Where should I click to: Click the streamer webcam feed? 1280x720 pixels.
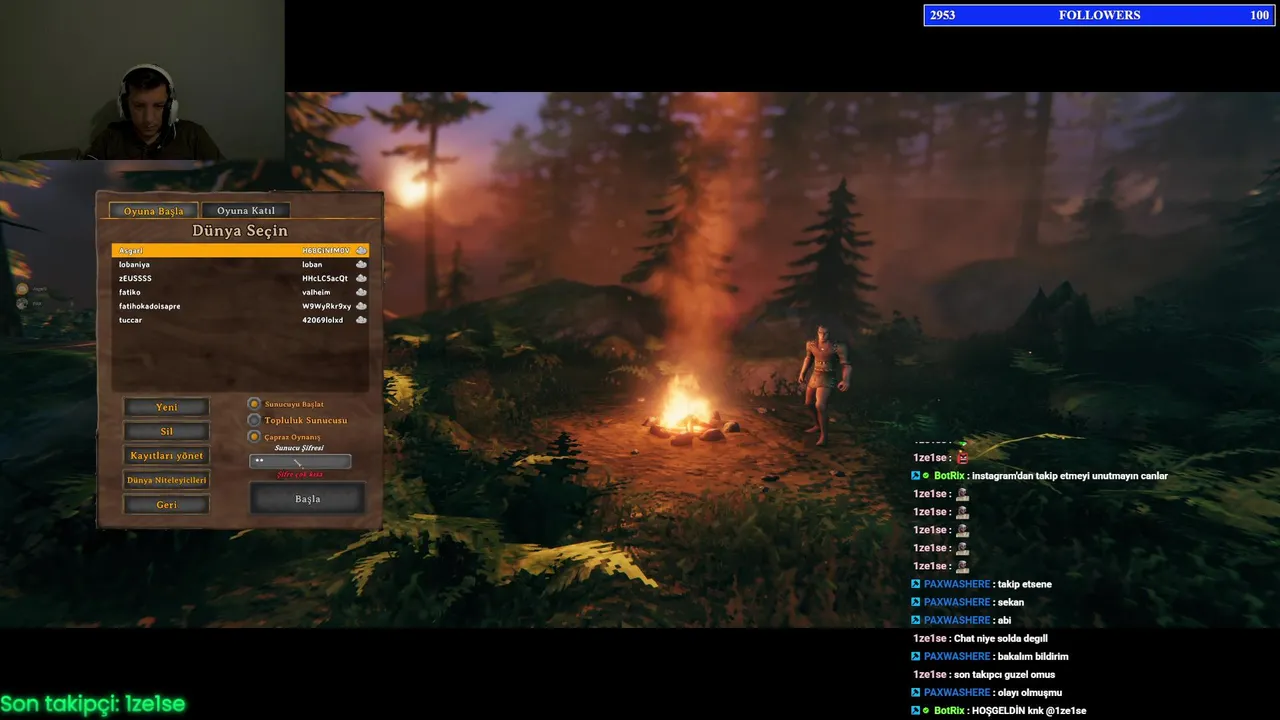(142, 80)
